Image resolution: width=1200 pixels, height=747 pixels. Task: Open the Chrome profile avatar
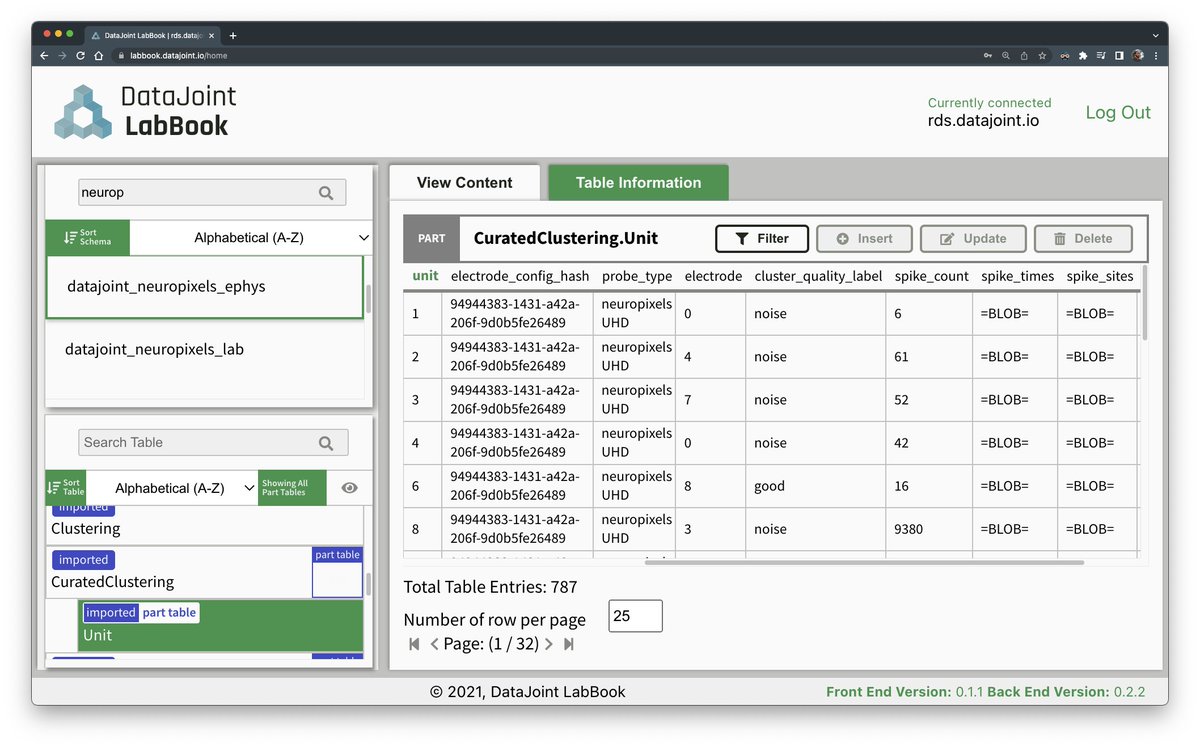tap(1138, 56)
